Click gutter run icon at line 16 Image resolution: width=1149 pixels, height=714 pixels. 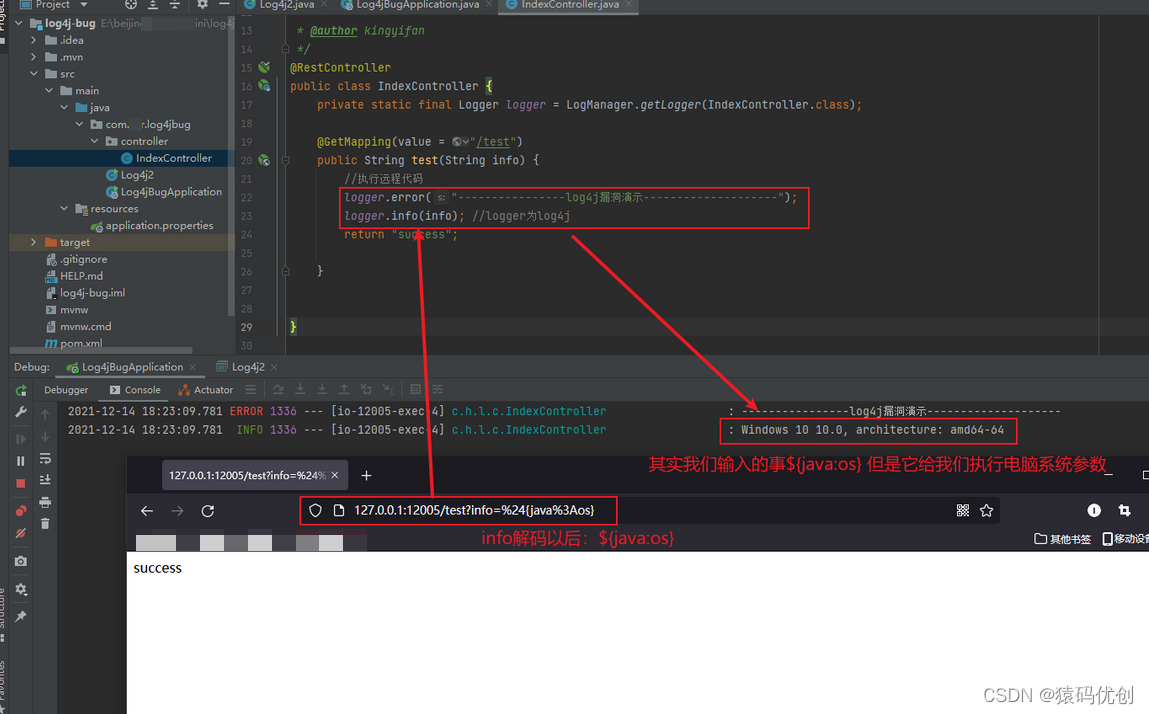(x=264, y=87)
